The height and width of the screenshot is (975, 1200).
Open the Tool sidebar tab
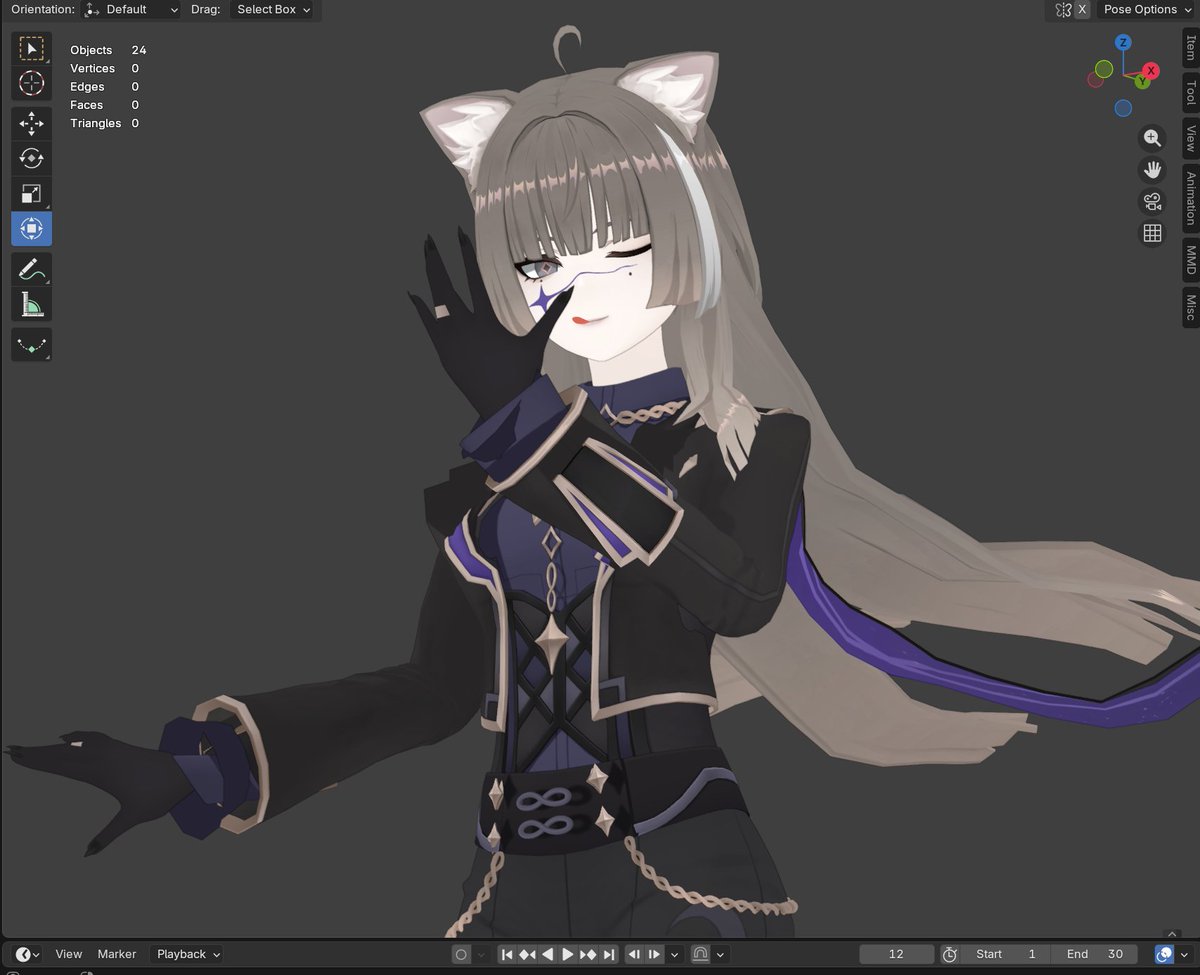1190,94
